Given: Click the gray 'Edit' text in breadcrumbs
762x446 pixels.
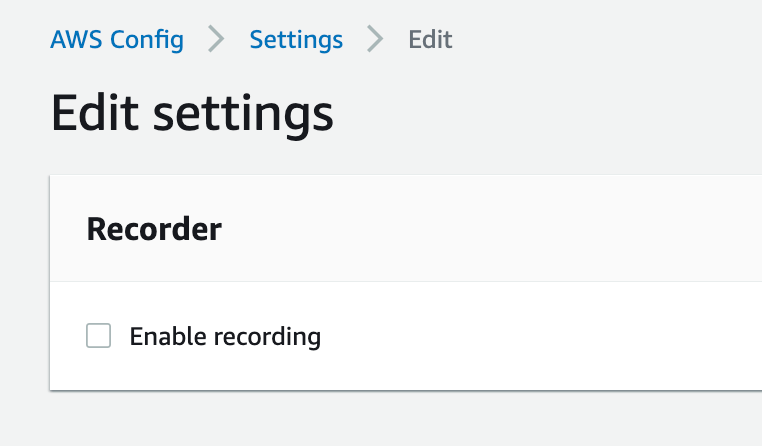Looking at the screenshot, I should point(430,39).
